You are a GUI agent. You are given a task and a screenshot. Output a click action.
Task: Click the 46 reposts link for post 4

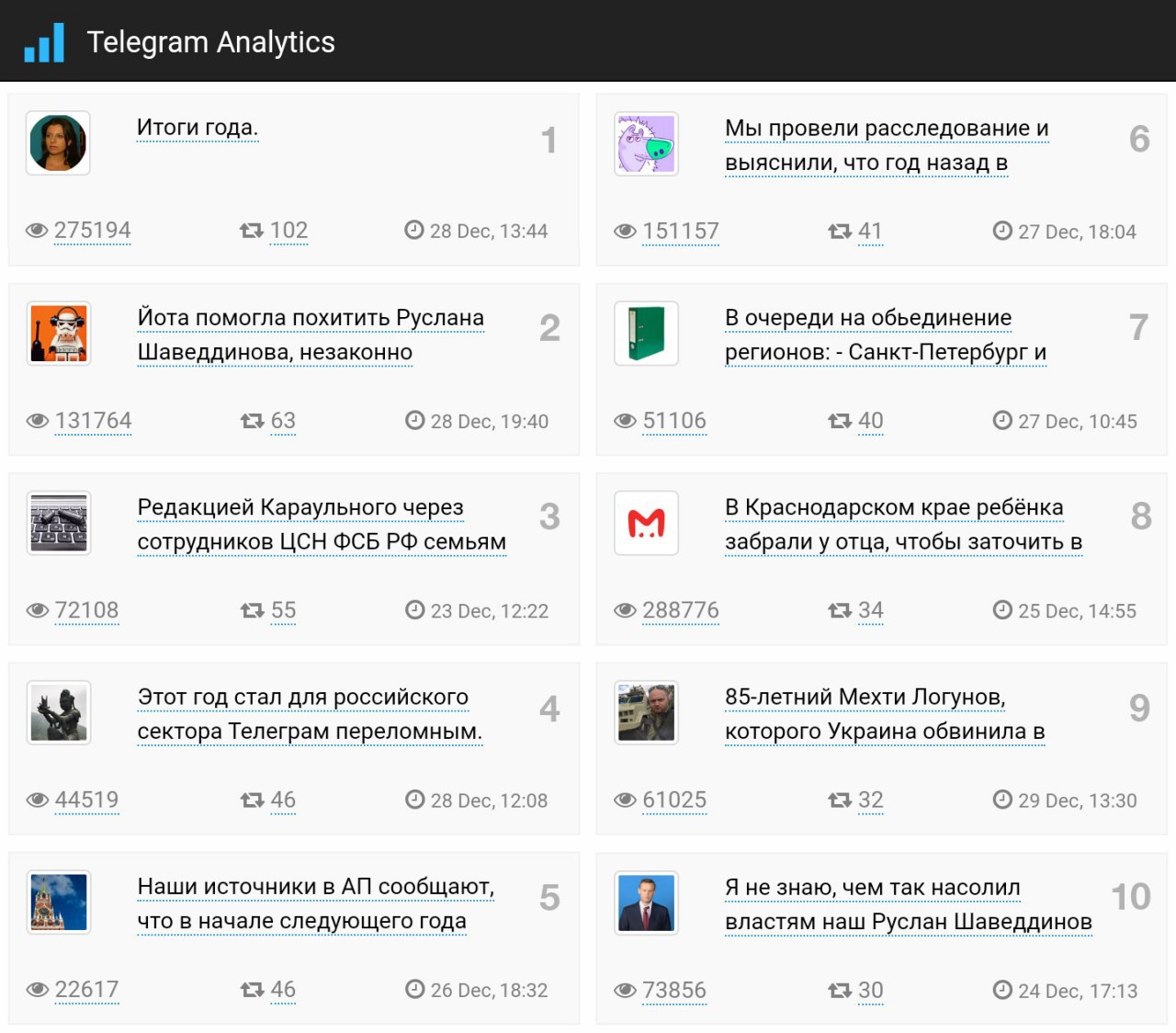283,800
